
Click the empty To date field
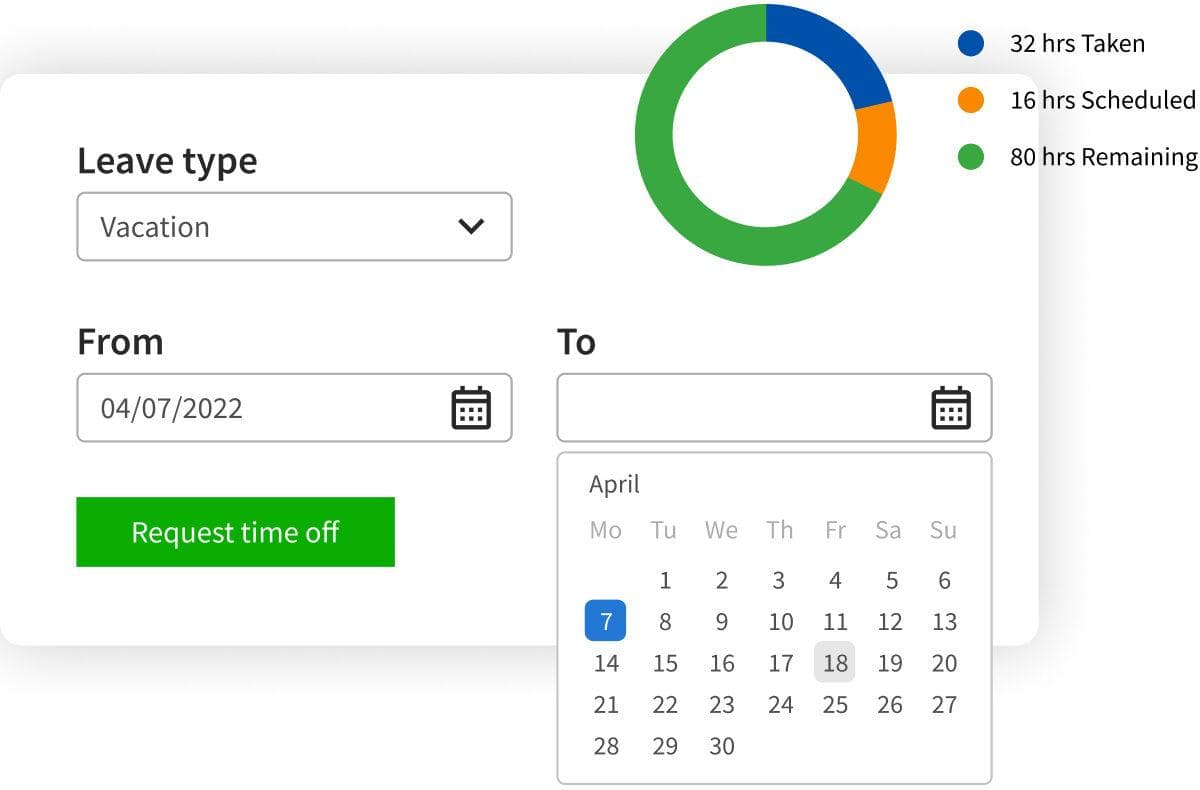(x=740, y=408)
